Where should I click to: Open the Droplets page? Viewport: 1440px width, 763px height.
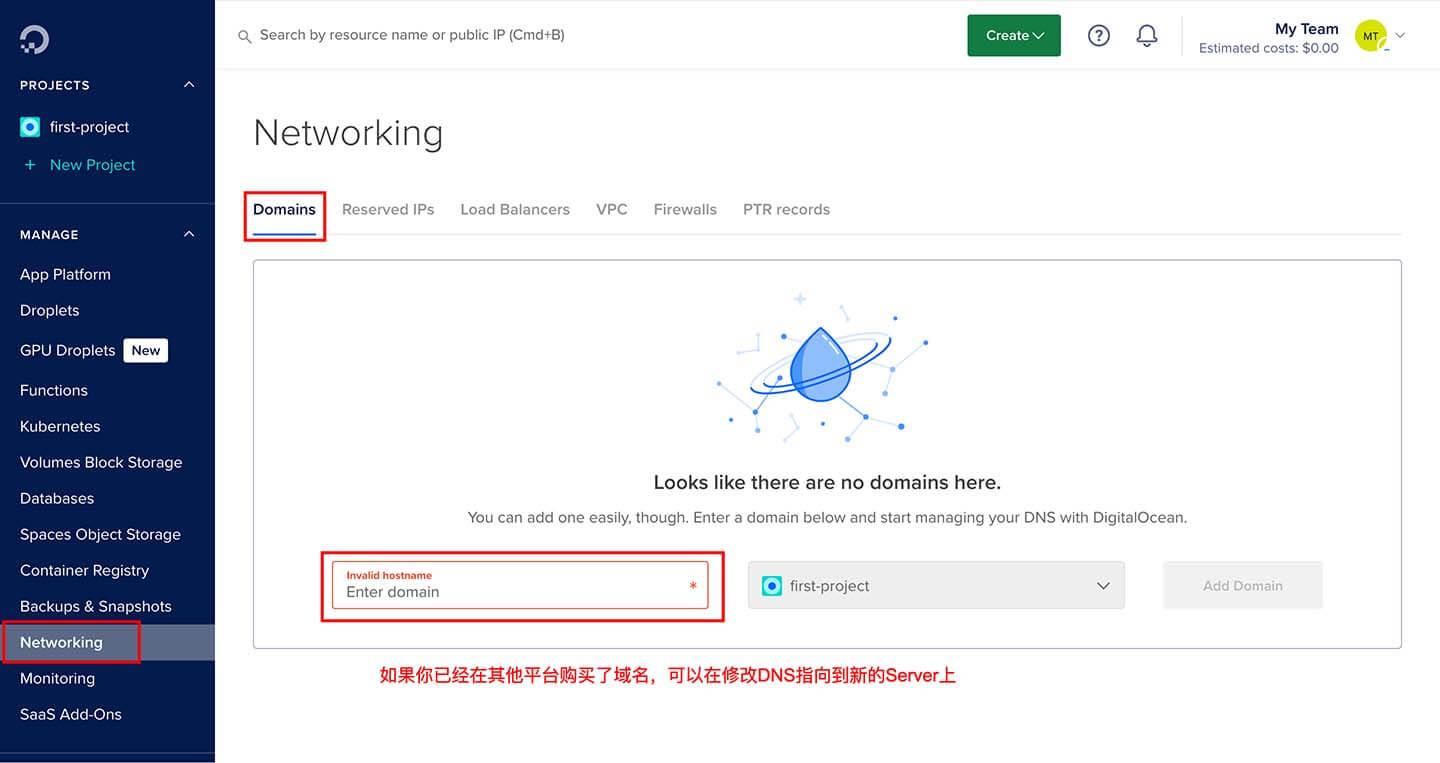pos(49,310)
